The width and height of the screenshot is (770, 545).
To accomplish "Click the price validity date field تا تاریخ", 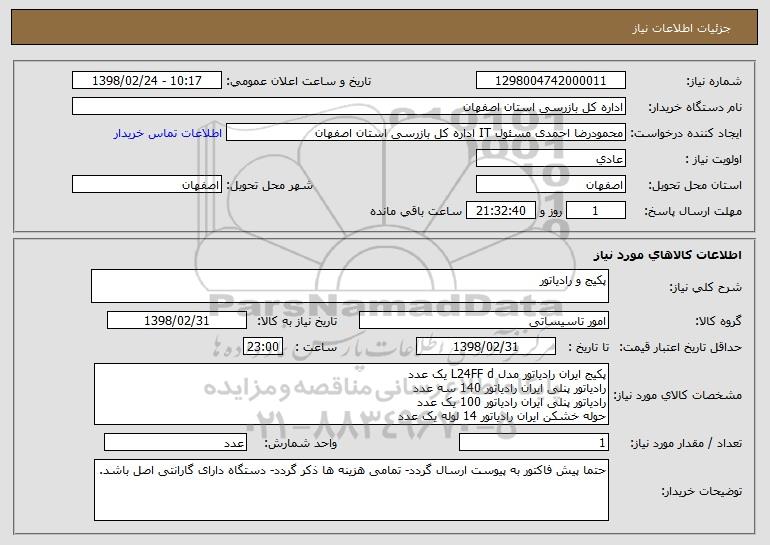I will 486,347.
